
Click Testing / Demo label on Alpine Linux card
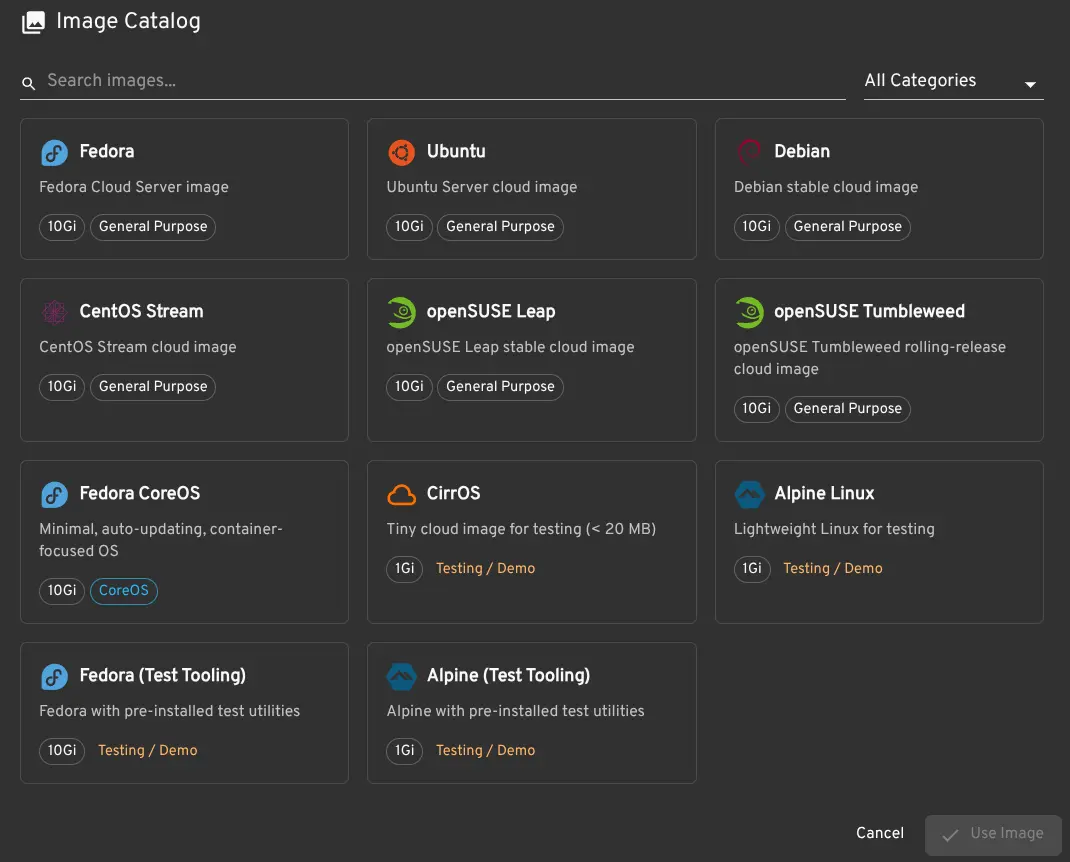coord(833,569)
